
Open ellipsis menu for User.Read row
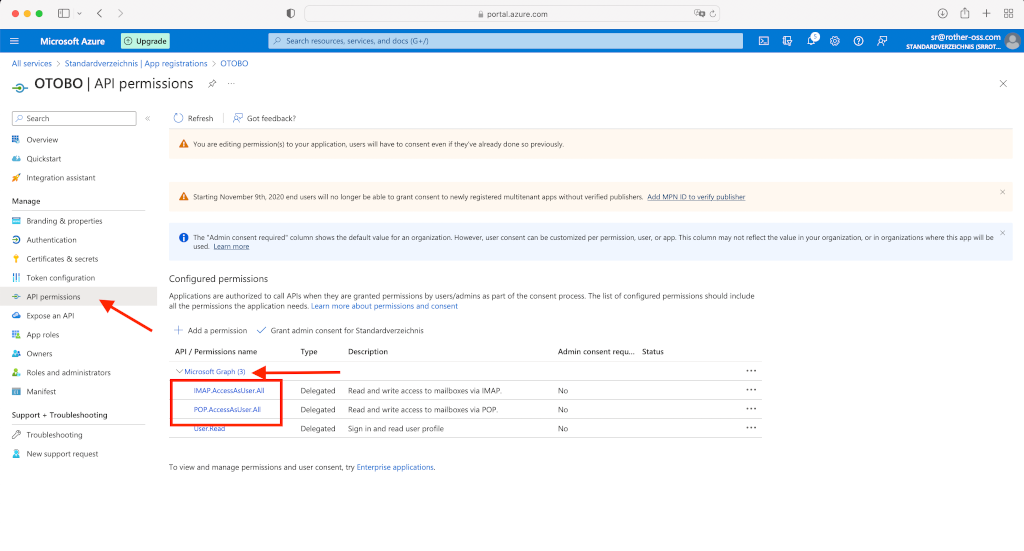751,428
